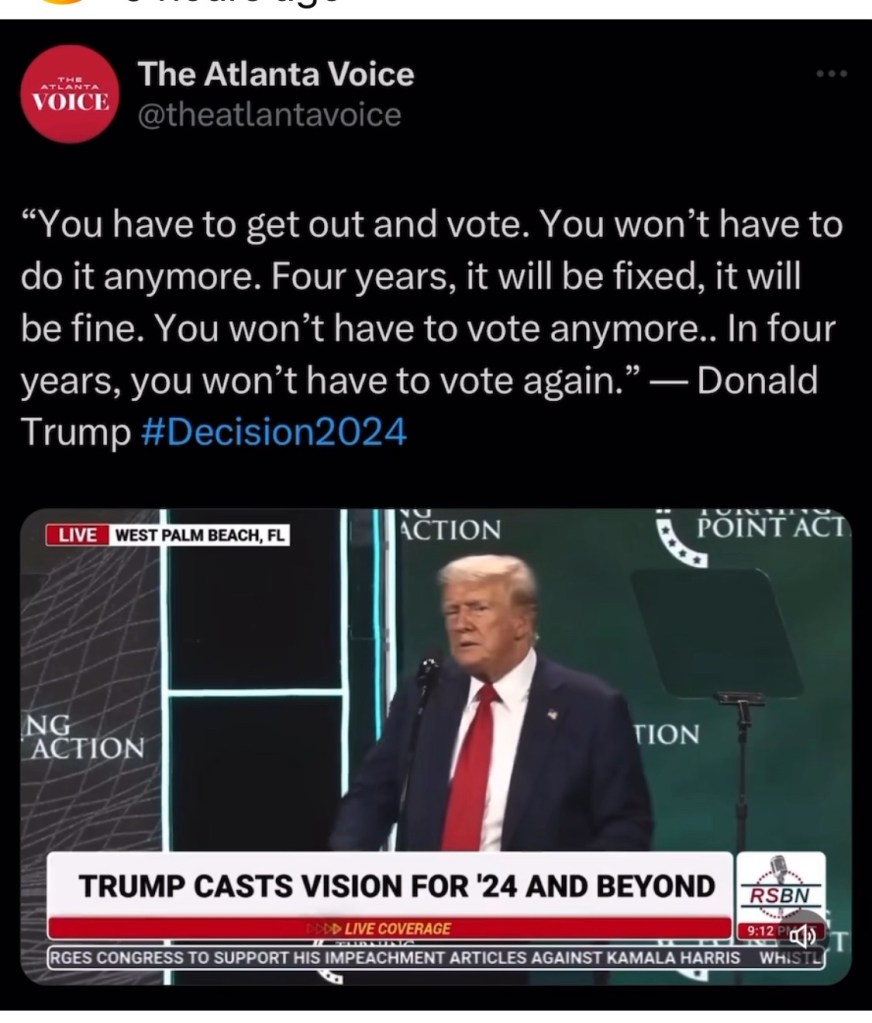The height and width of the screenshot is (1023, 872).
Task: Click the Trump Casts Vision headline banner
Action: click(391, 885)
